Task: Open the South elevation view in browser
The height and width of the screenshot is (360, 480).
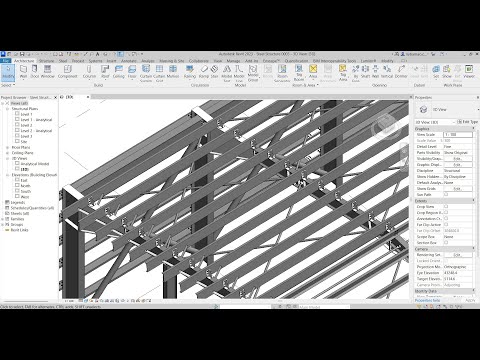Action: tap(25, 191)
